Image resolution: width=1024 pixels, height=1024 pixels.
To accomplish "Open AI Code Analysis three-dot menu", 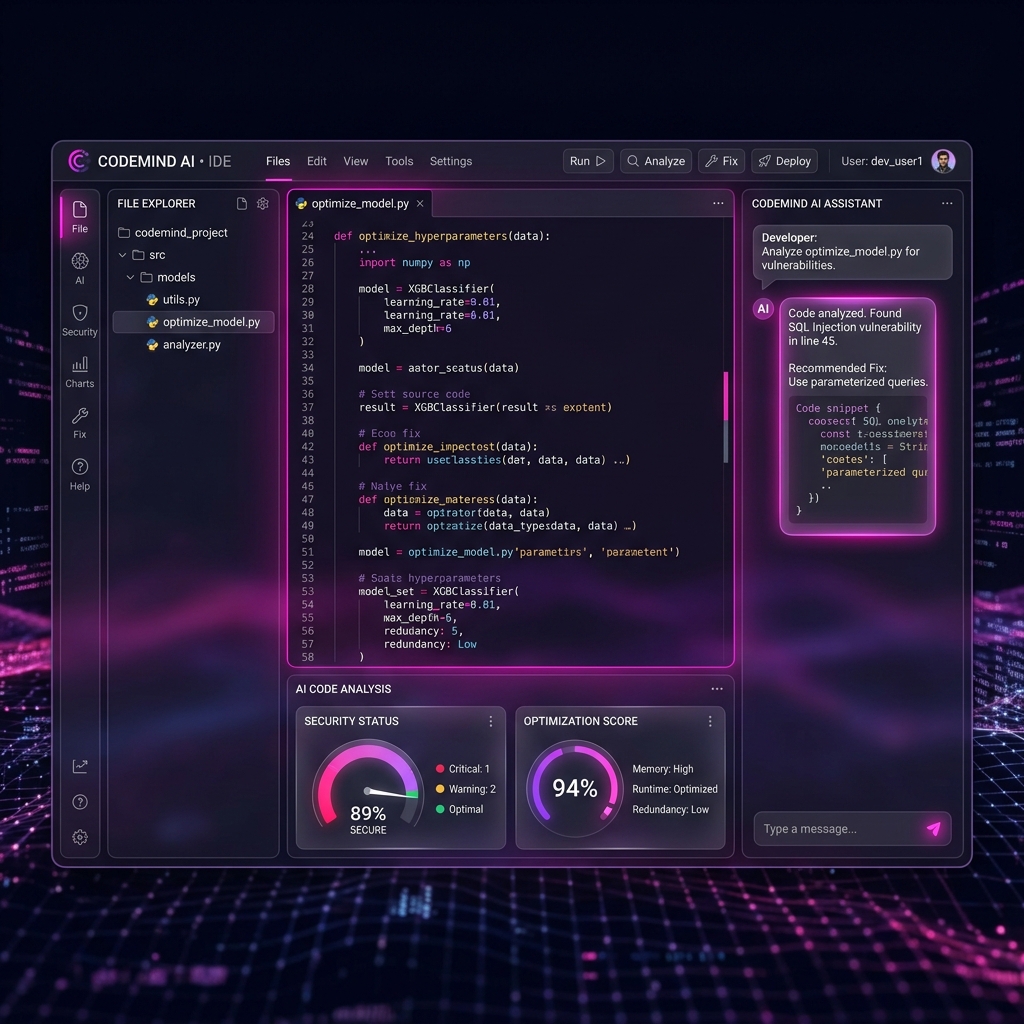I will tap(717, 689).
